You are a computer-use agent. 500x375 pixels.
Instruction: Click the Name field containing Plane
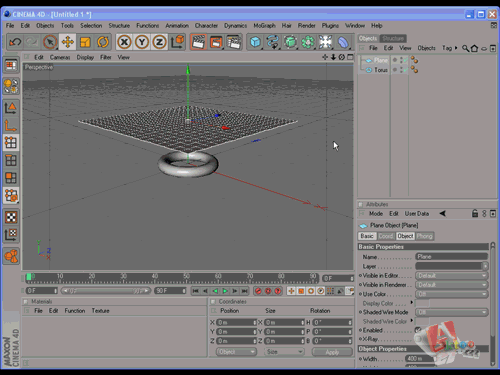[x=452, y=257]
